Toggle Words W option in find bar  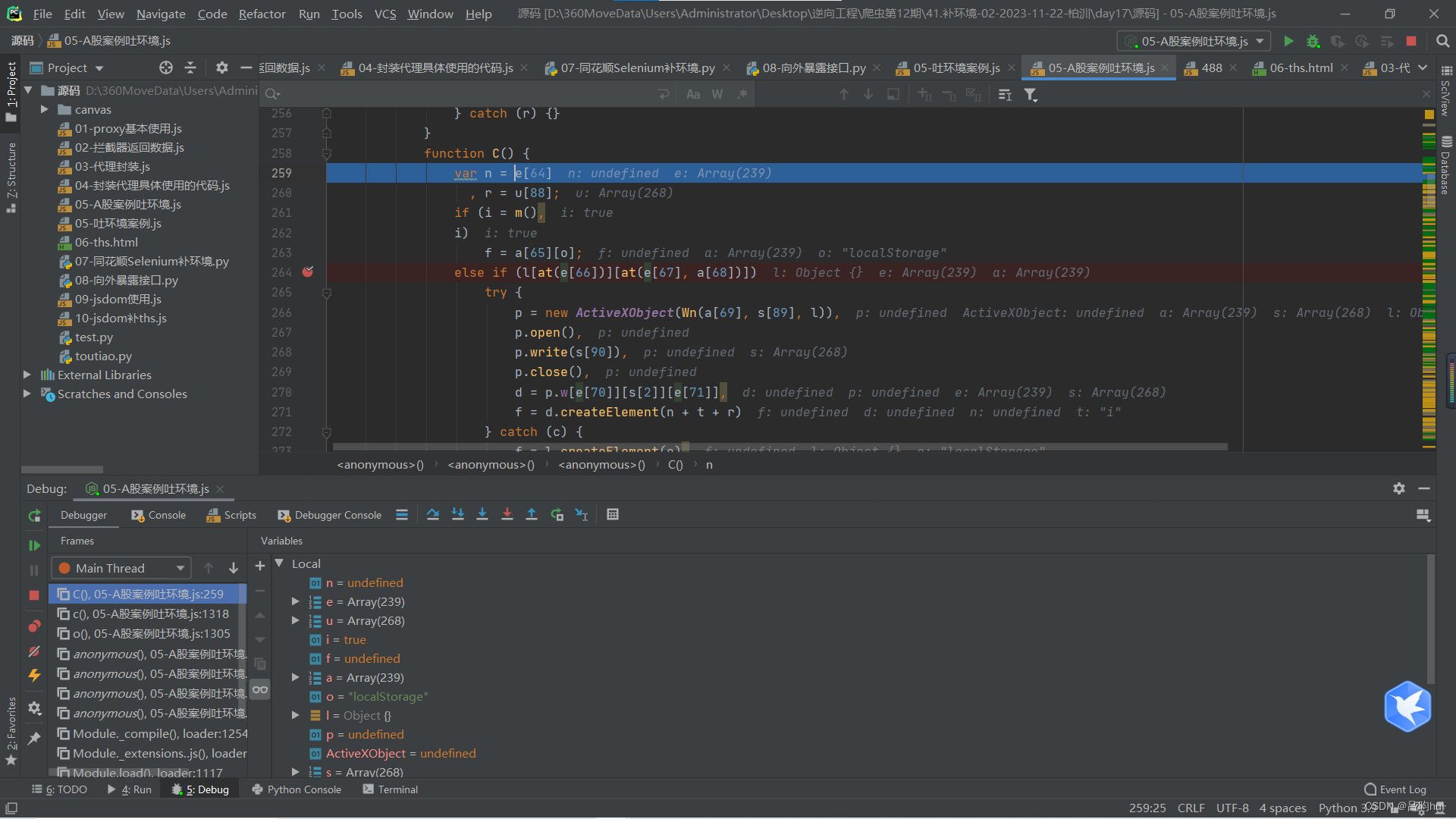(x=717, y=94)
